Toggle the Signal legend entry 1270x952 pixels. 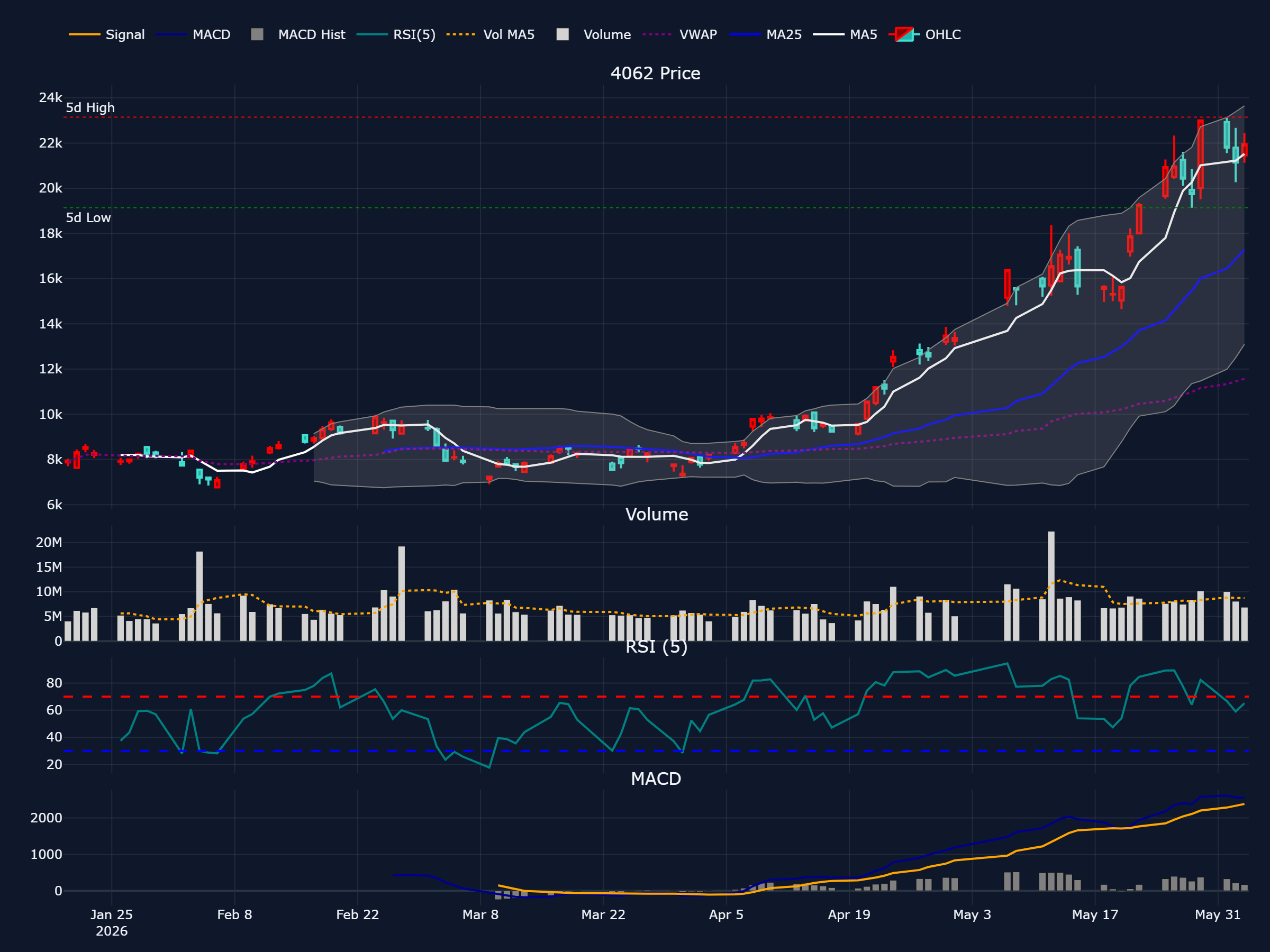[107, 34]
